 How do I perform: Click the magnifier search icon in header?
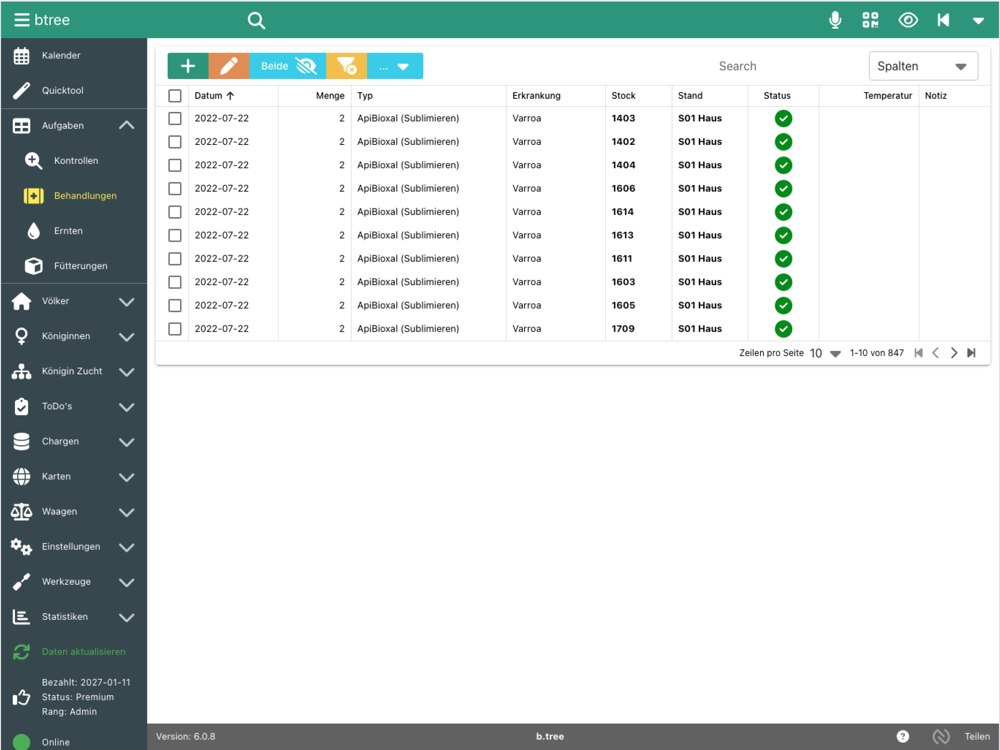coord(256,20)
